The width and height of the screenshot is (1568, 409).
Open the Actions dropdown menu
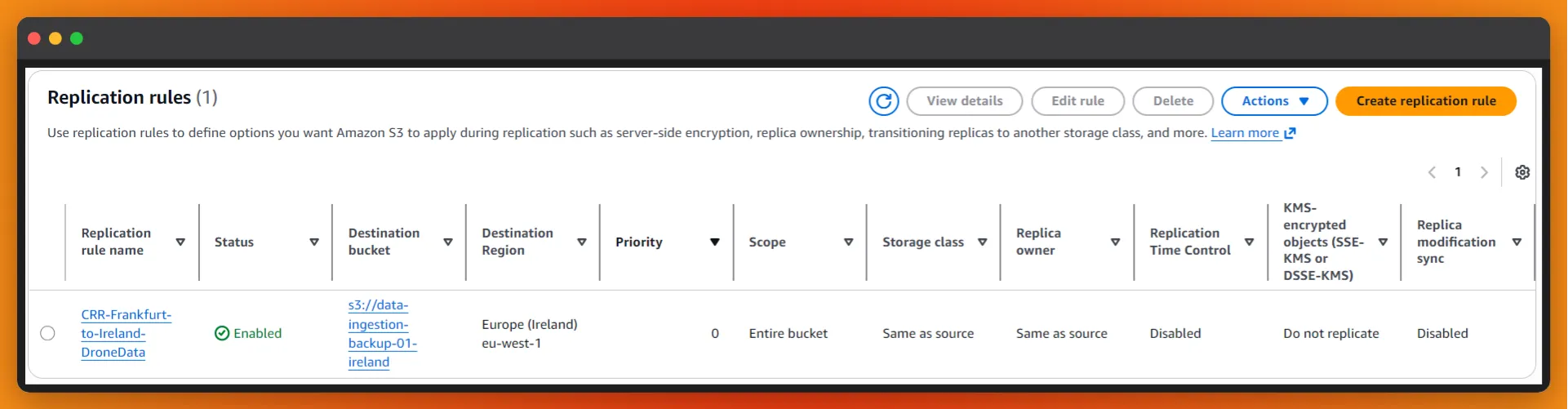click(1273, 101)
